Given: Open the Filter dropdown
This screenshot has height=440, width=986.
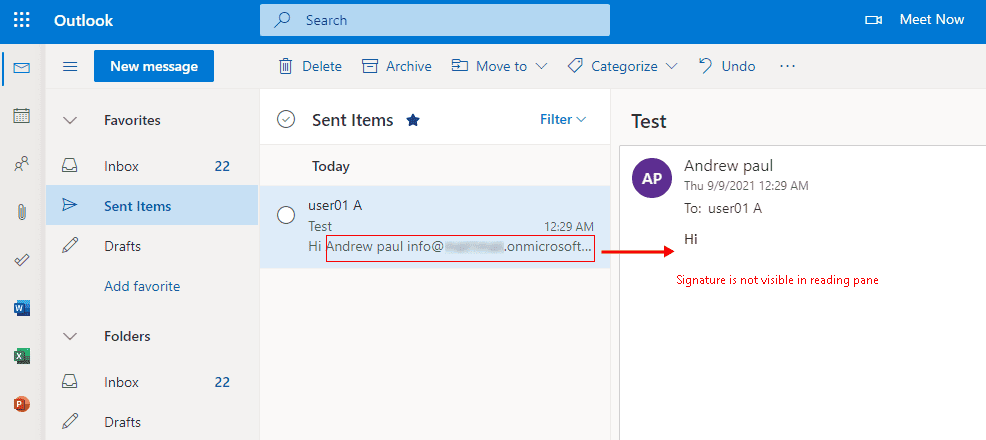Looking at the screenshot, I should (x=562, y=119).
